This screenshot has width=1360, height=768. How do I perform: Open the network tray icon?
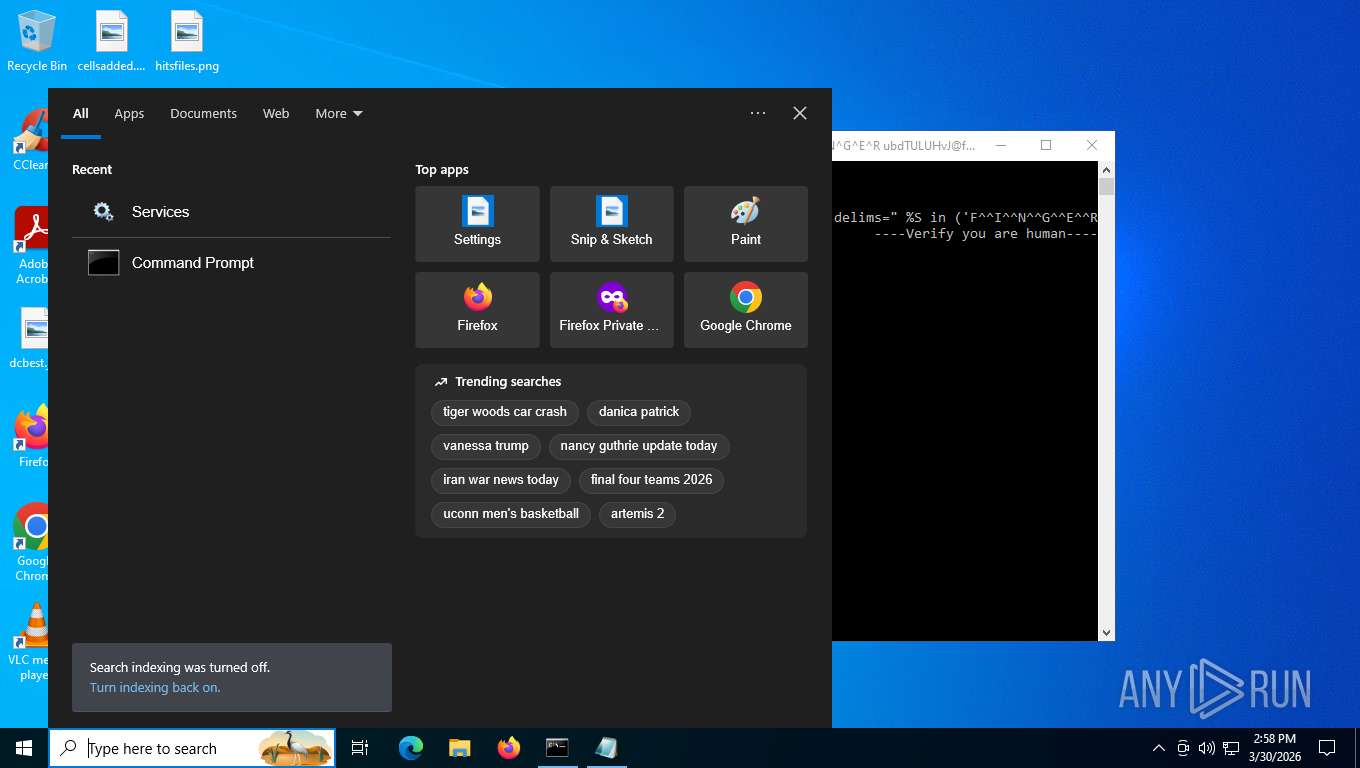coord(1231,748)
